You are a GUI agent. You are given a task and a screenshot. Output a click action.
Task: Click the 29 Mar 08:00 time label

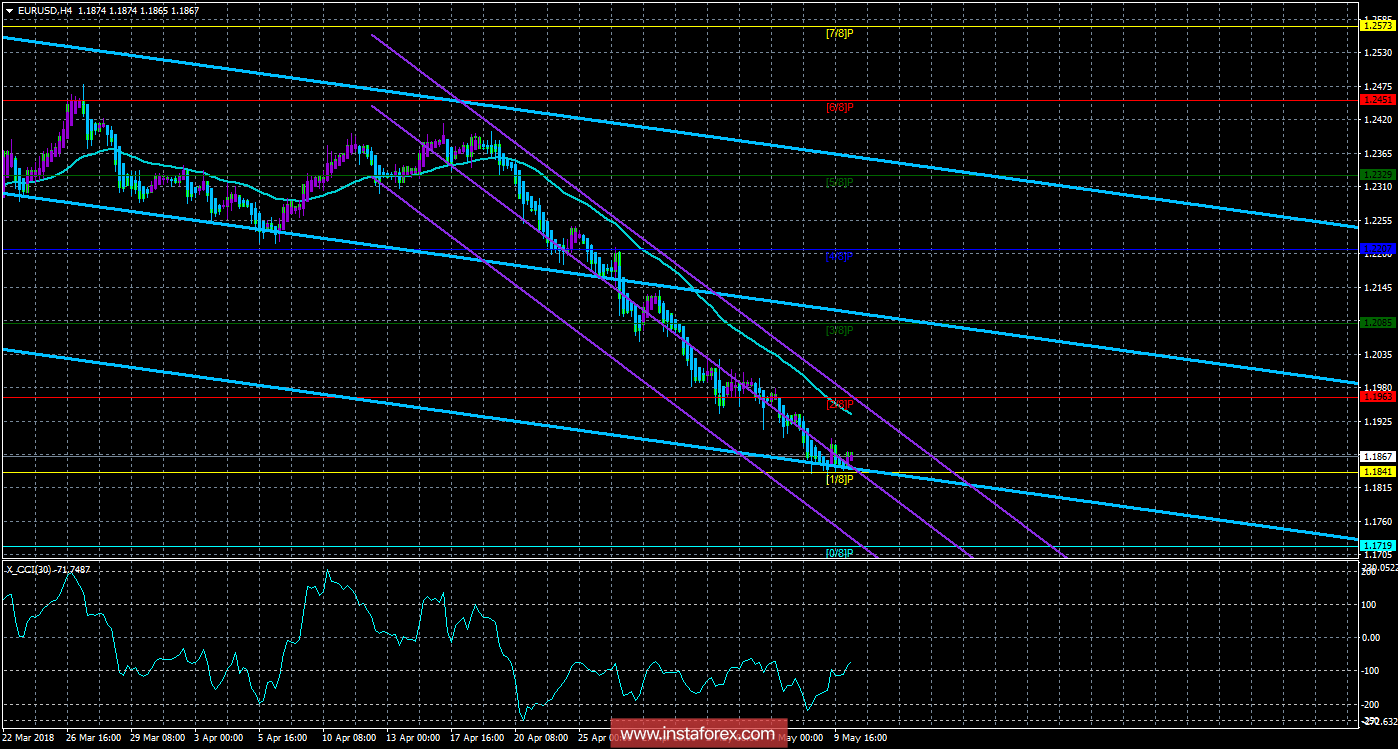pos(157,738)
